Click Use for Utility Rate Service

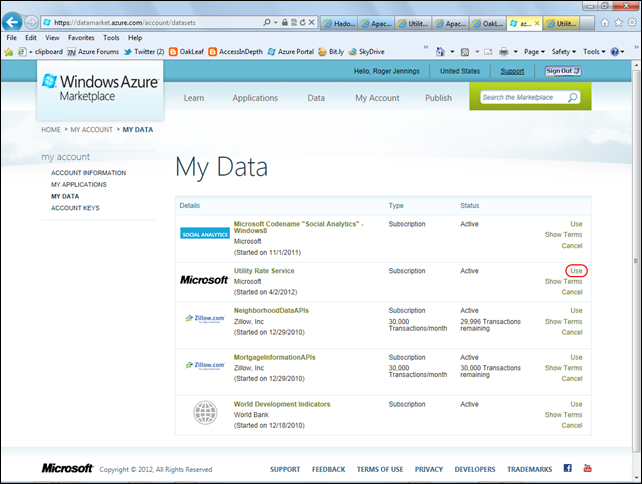point(576,271)
